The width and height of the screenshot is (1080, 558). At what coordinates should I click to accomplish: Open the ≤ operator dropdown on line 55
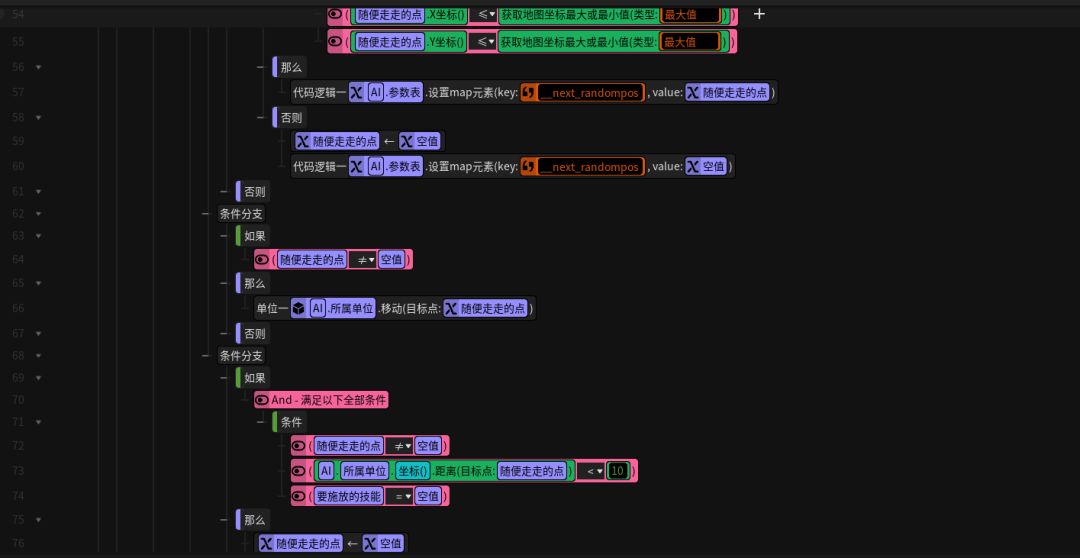[483, 42]
